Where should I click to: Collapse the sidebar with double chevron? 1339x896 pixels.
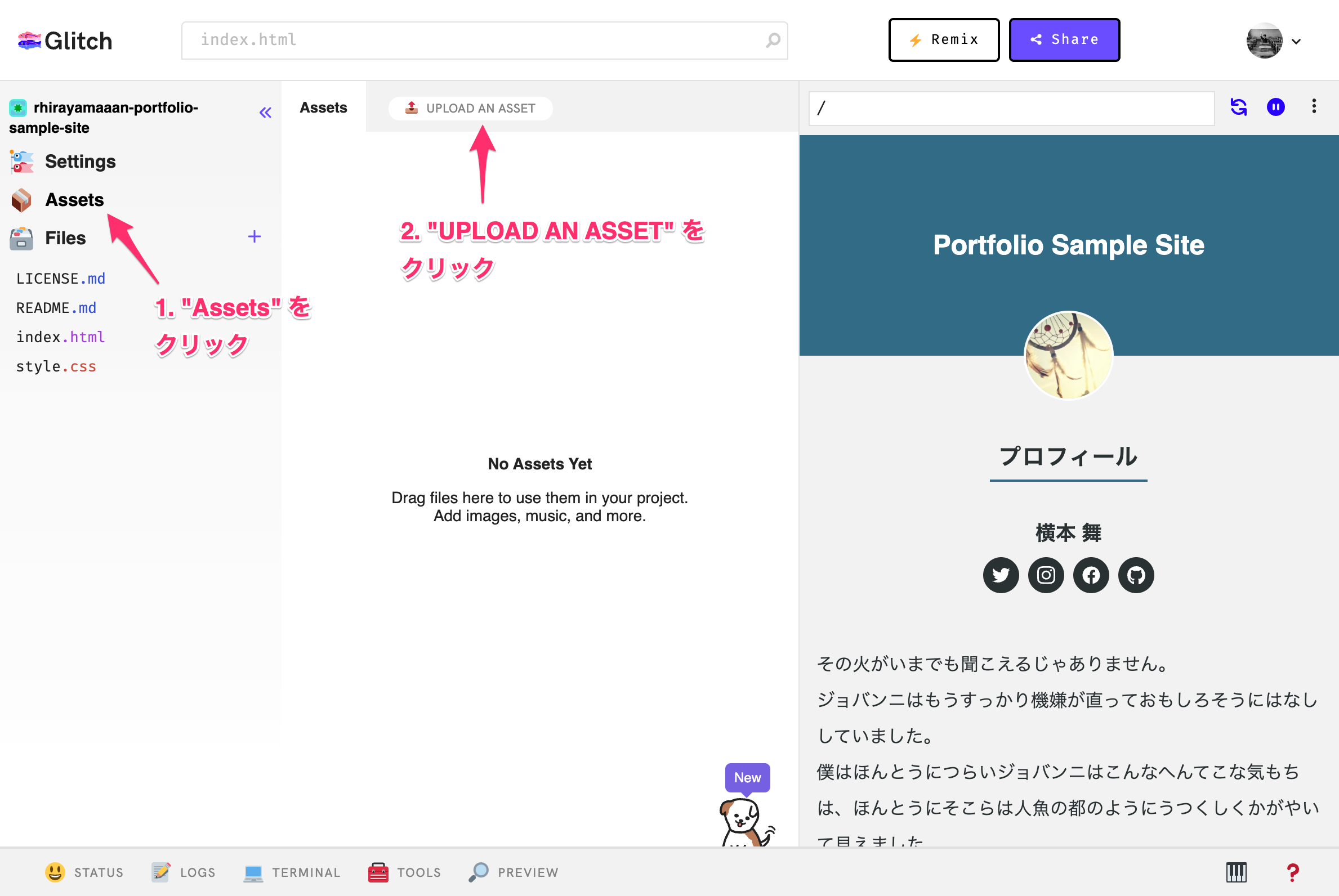pyautogui.click(x=265, y=113)
